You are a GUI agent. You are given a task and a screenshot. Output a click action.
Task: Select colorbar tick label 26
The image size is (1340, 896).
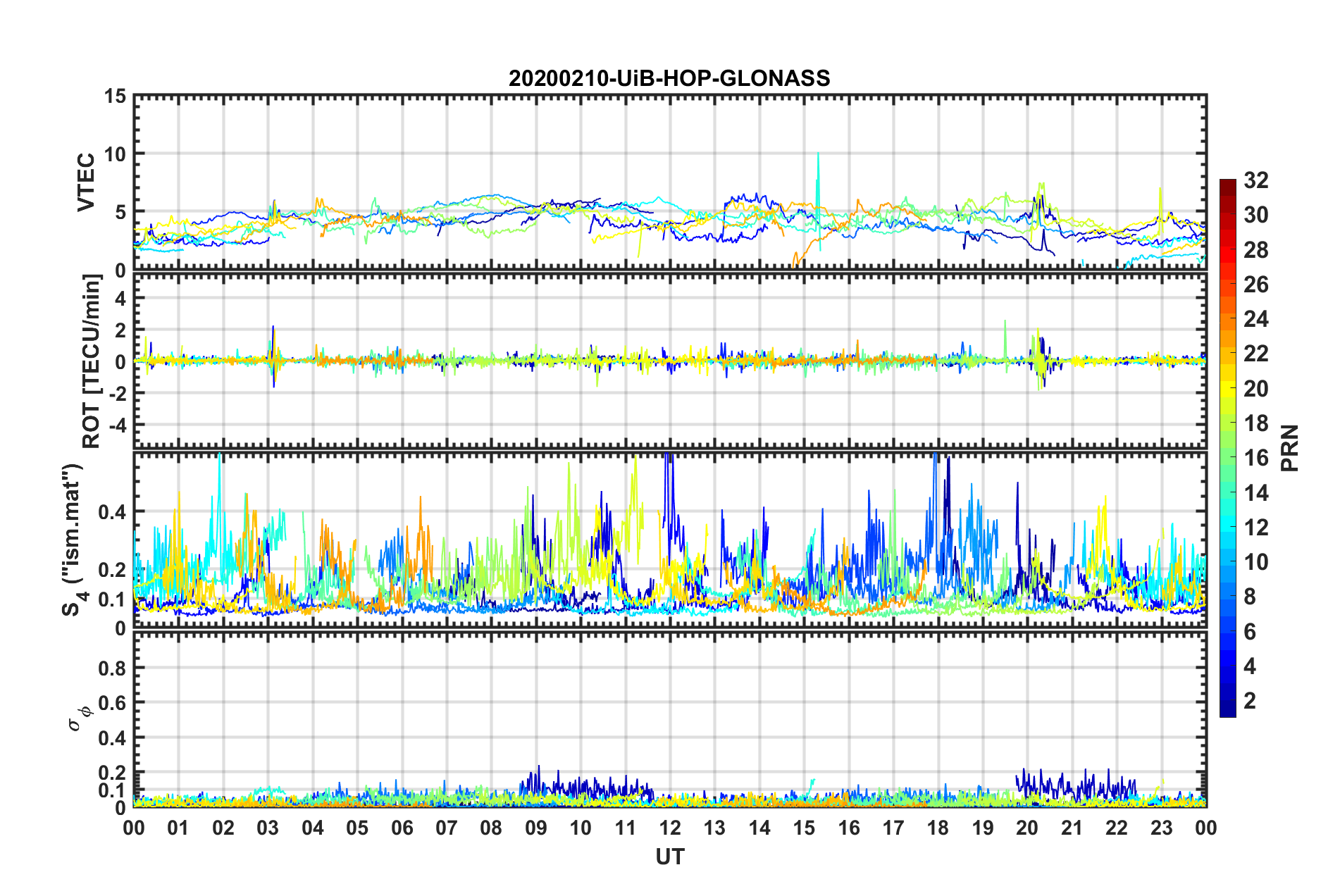pyautogui.click(x=1256, y=285)
